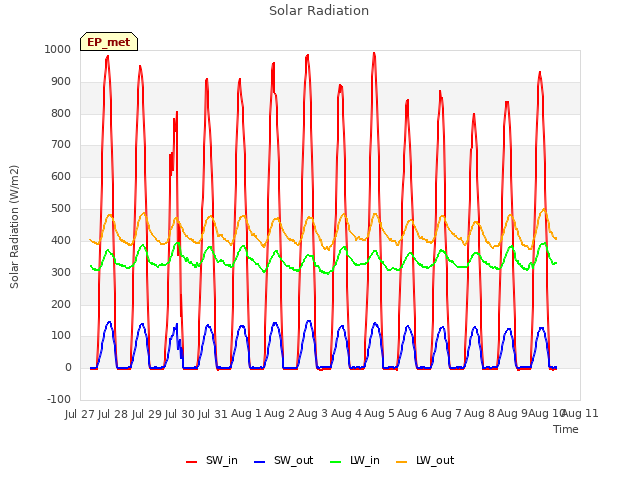Click the 1000 y-axis tick label
This screenshot has height=480, width=640.
point(58,49)
